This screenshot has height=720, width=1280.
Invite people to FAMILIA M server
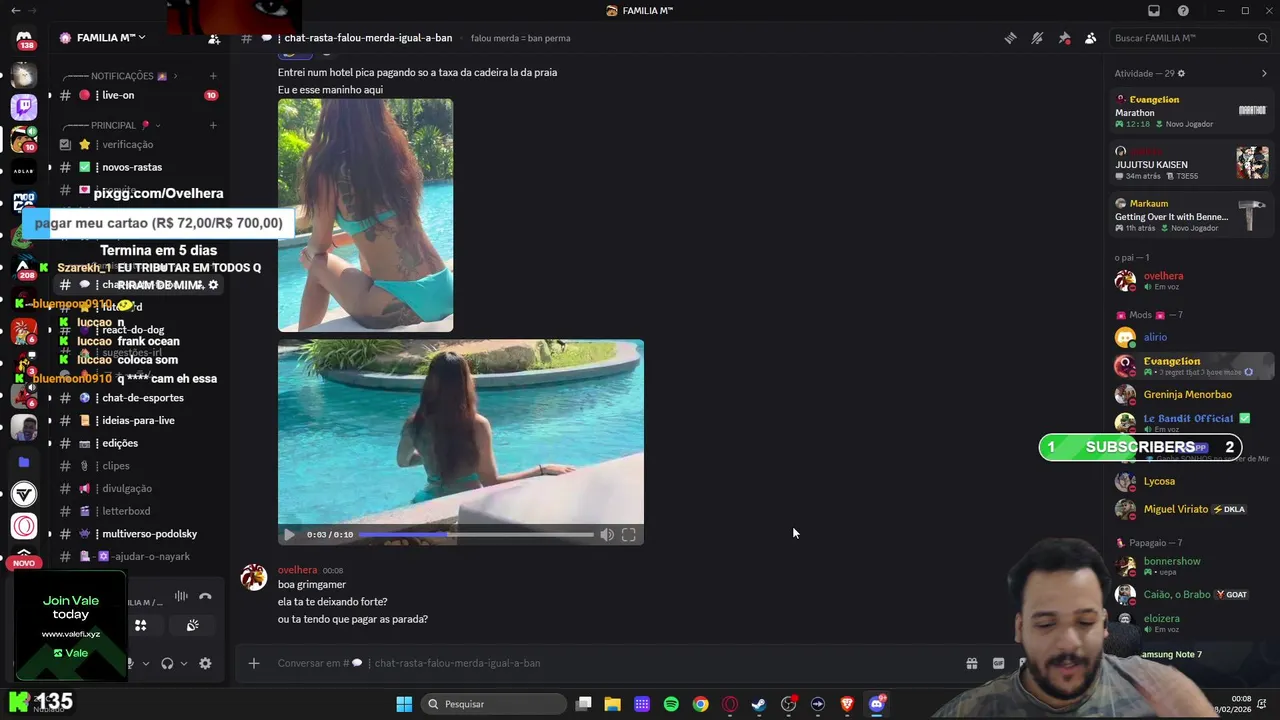click(x=214, y=38)
